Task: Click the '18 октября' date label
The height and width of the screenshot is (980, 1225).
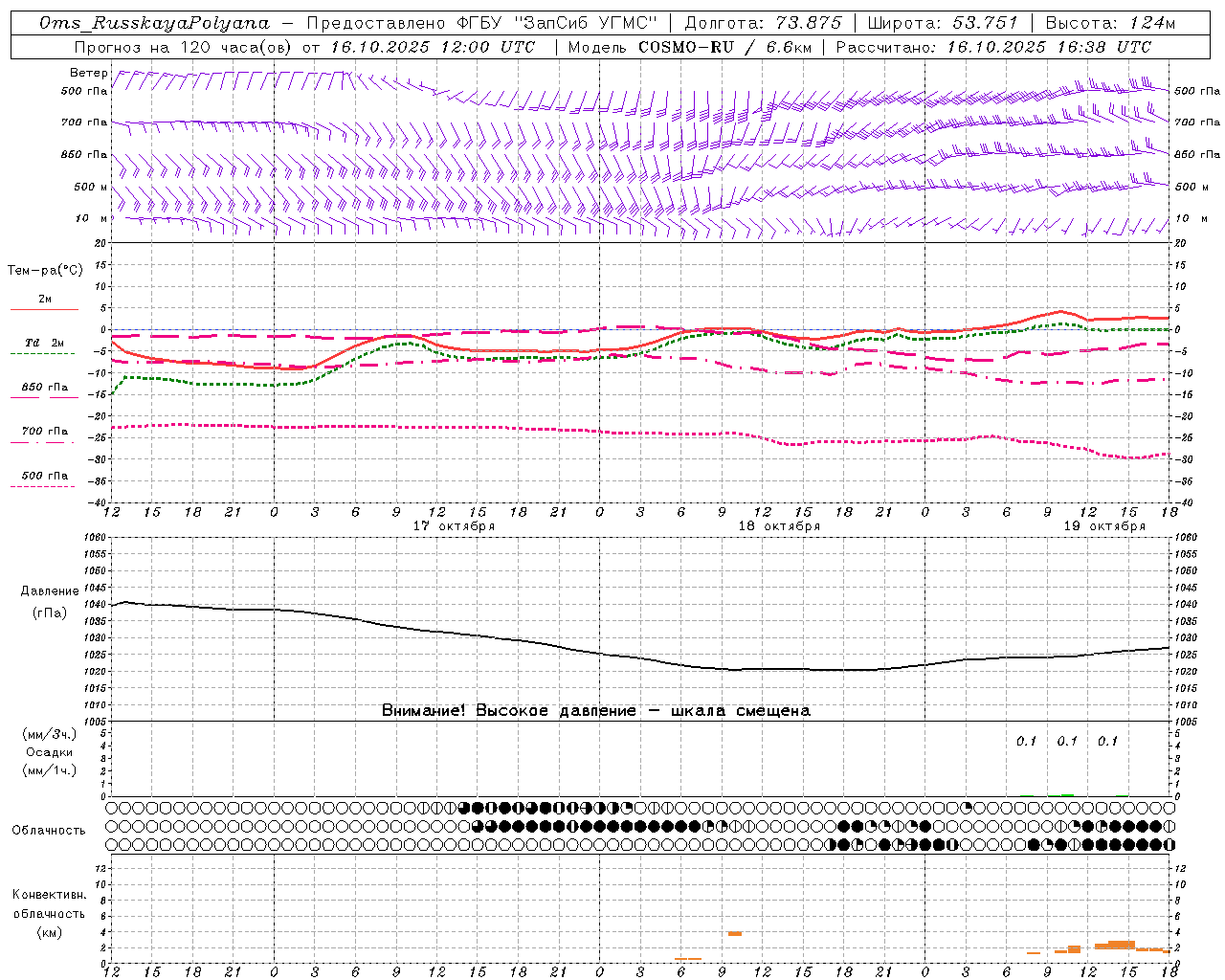Action: tap(779, 526)
